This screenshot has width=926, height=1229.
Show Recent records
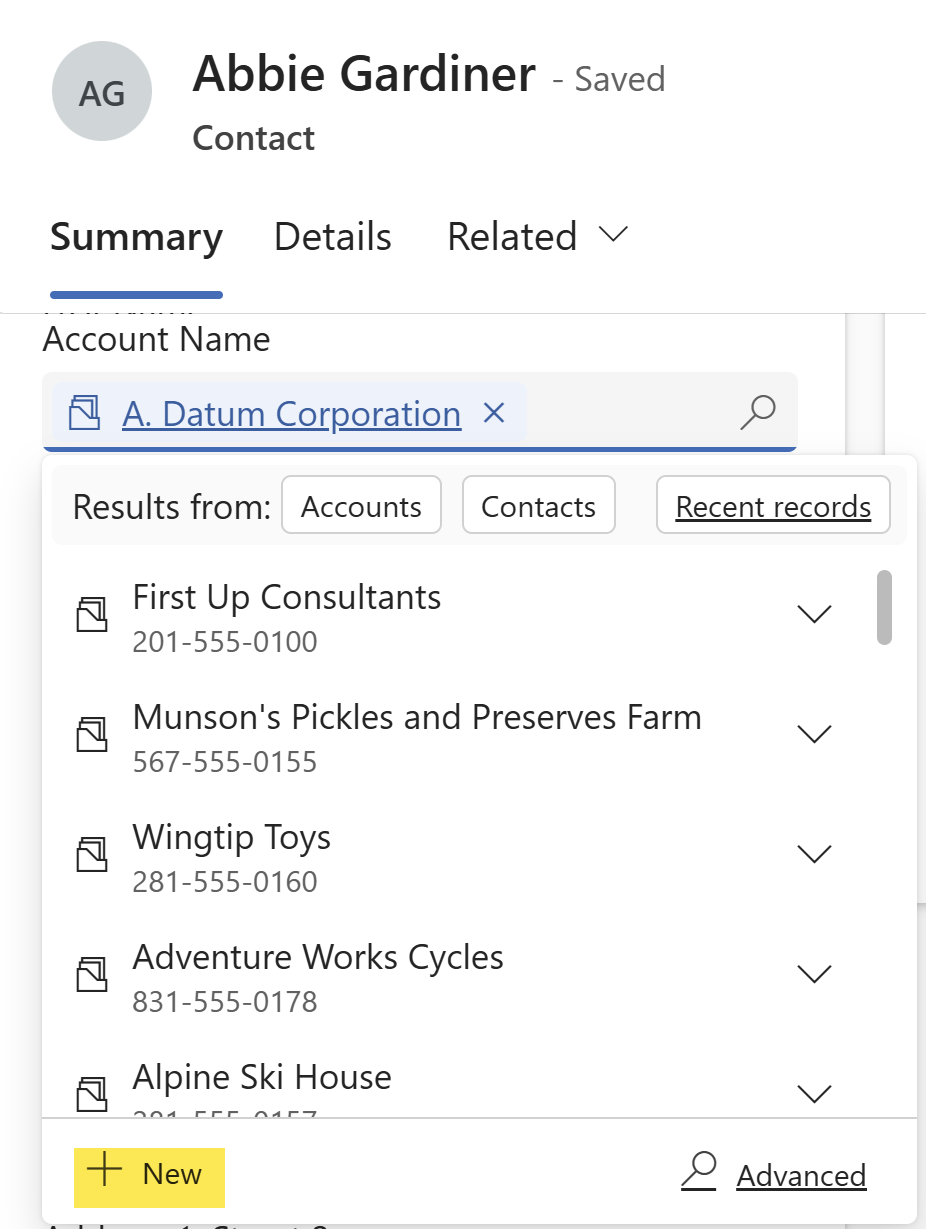coord(773,506)
